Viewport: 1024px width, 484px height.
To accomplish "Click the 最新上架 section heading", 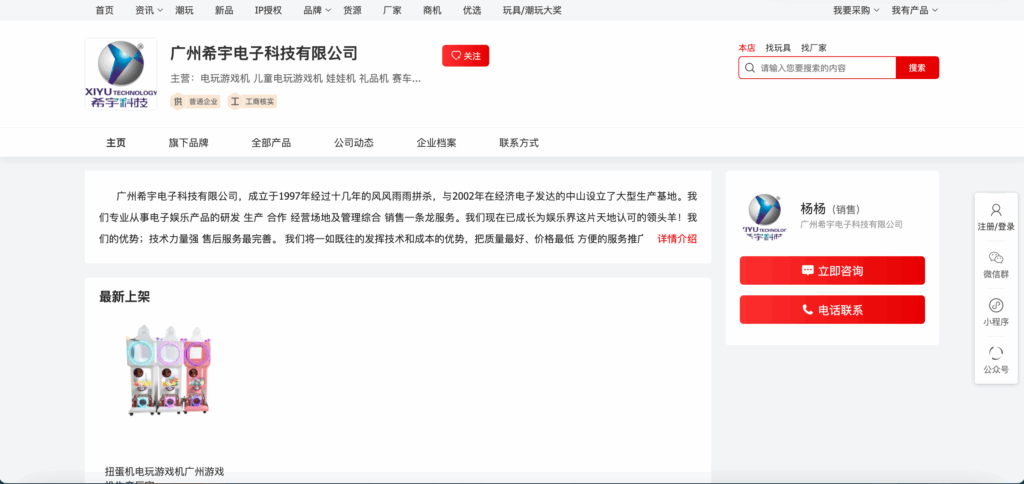I will pyautogui.click(x=125, y=297).
